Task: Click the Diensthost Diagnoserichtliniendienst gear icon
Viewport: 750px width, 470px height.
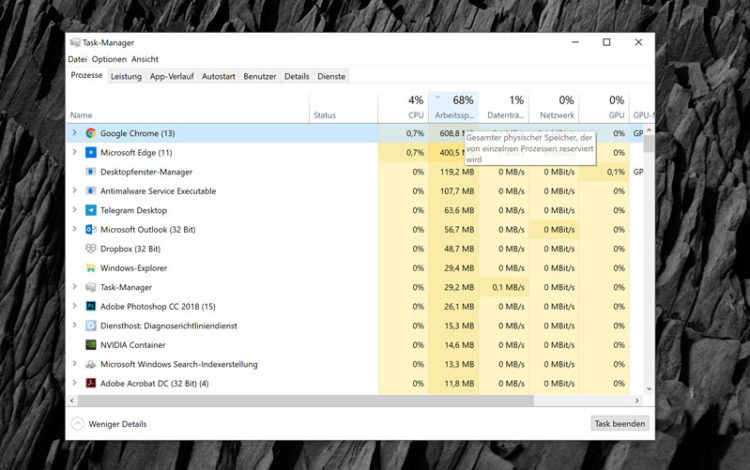Action: [90, 326]
